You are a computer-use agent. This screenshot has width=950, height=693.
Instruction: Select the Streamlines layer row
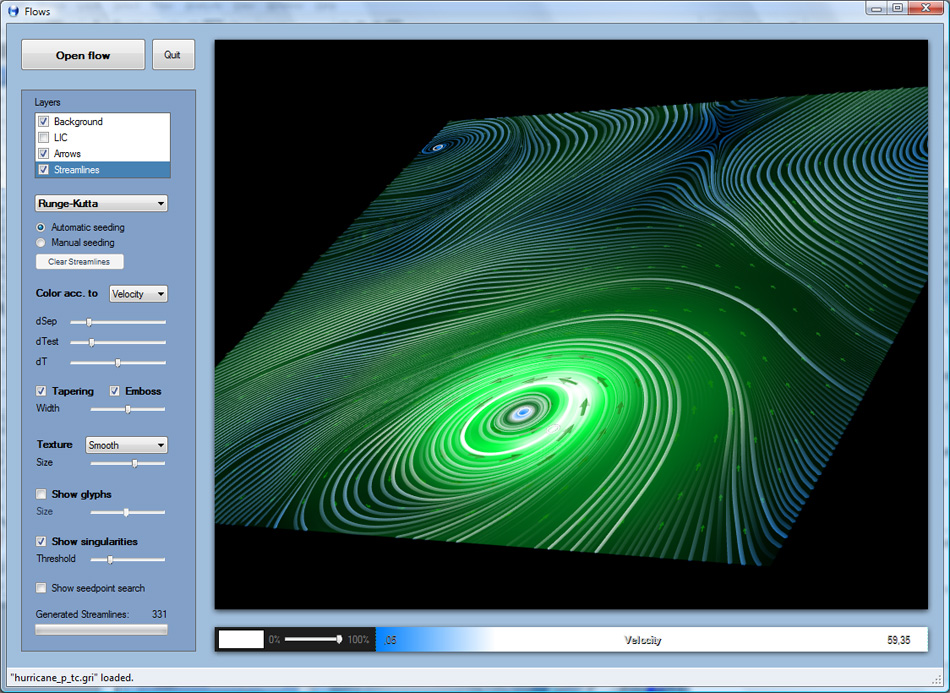tap(77, 170)
